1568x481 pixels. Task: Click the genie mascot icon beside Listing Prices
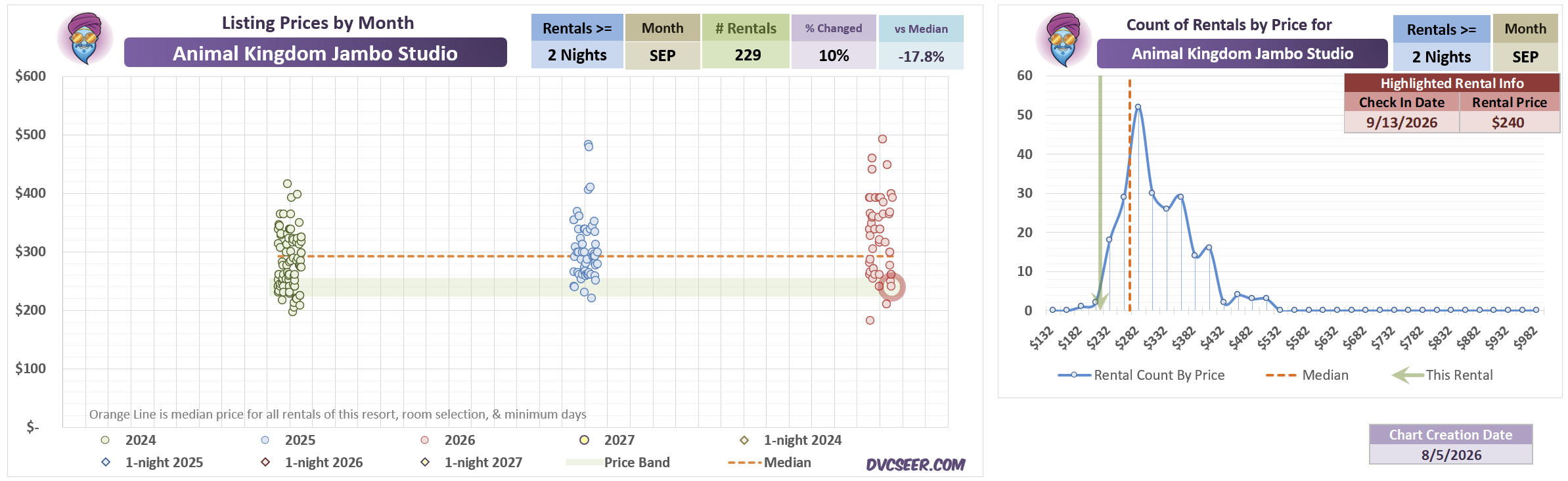[x=85, y=38]
